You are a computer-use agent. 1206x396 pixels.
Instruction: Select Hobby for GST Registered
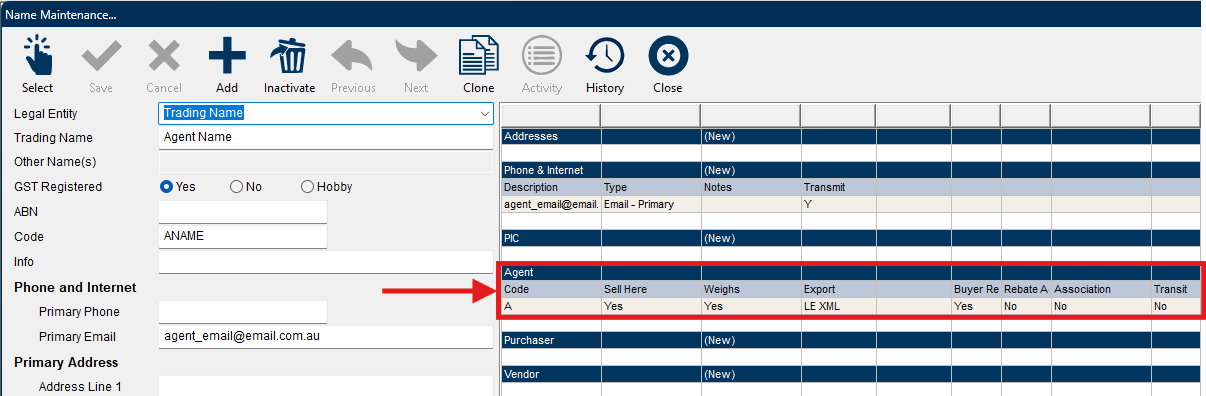coord(307,187)
